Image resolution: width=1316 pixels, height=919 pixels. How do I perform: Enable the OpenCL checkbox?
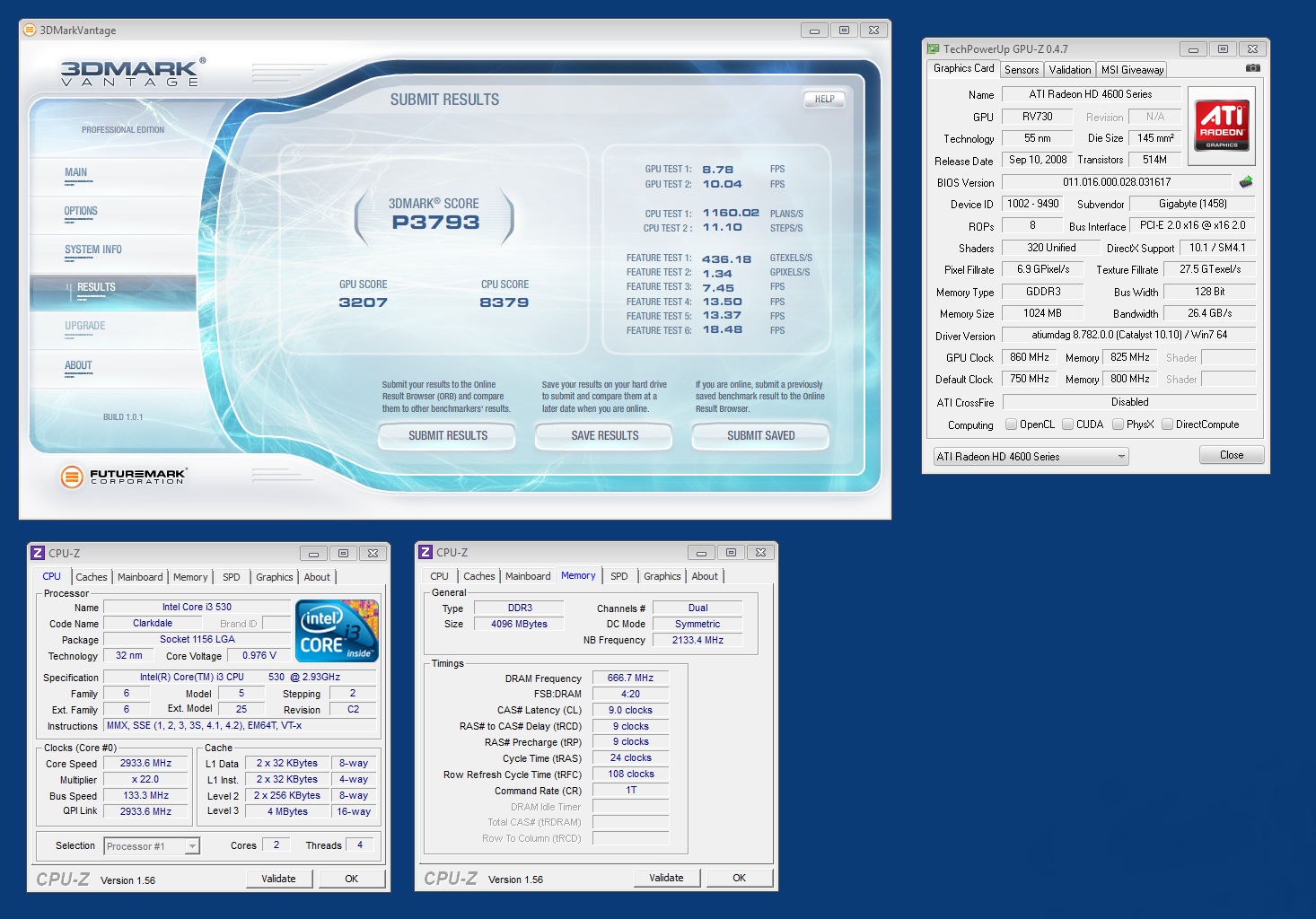(x=1012, y=424)
